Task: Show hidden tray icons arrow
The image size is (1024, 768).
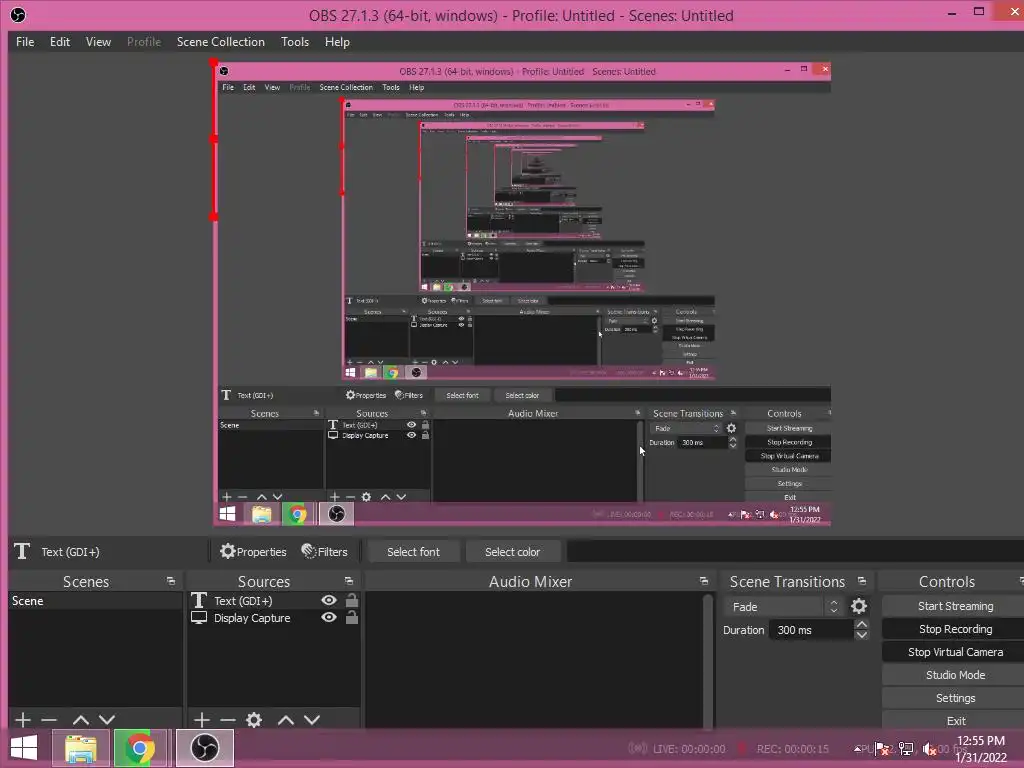Action: [857, 749]
